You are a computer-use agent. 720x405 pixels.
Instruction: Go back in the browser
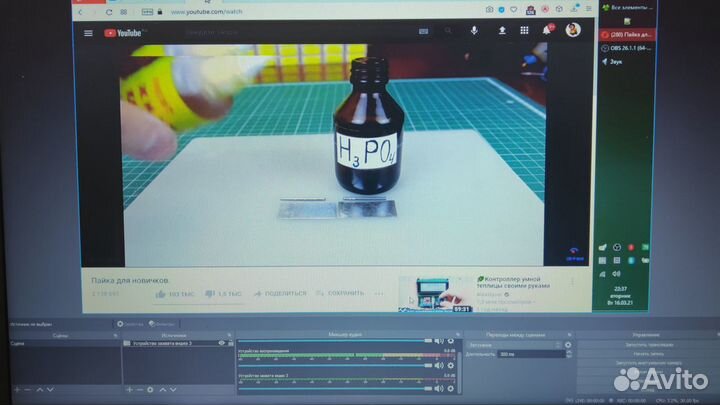pos(81,12)
